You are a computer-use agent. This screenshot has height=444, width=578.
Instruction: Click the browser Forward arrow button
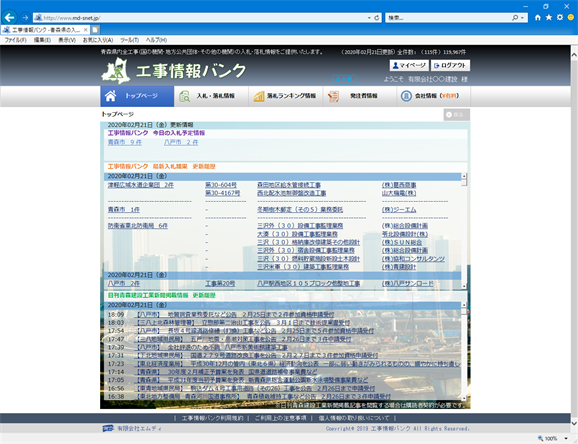point(25,17)
